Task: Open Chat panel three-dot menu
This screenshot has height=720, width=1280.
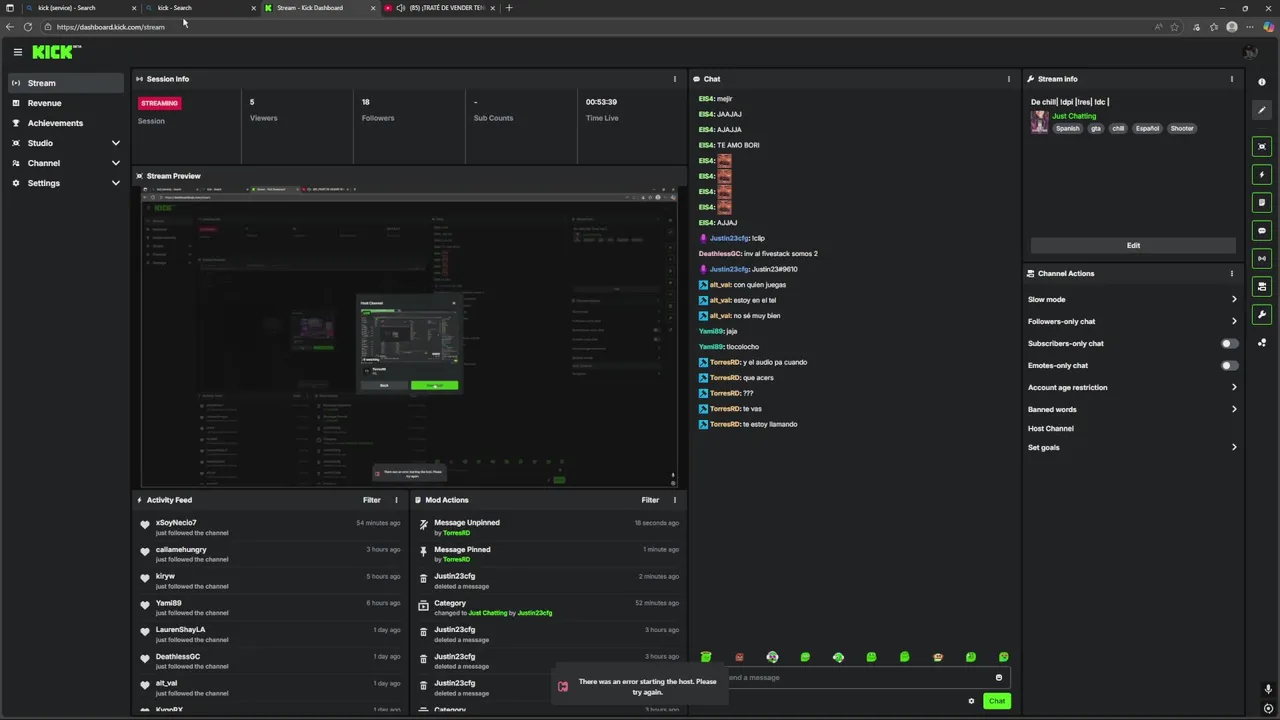Action: click(1008, 79)
